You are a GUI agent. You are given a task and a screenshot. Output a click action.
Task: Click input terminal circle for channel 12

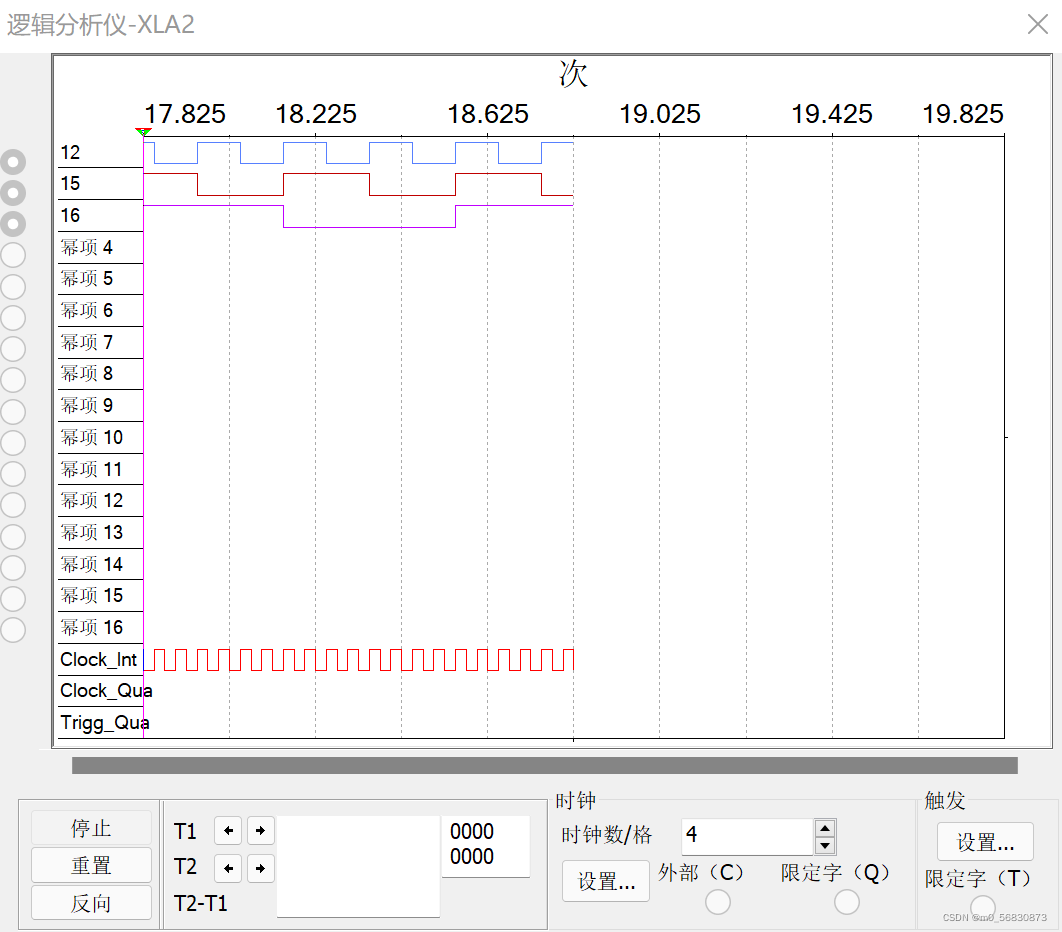coord(13,162)
